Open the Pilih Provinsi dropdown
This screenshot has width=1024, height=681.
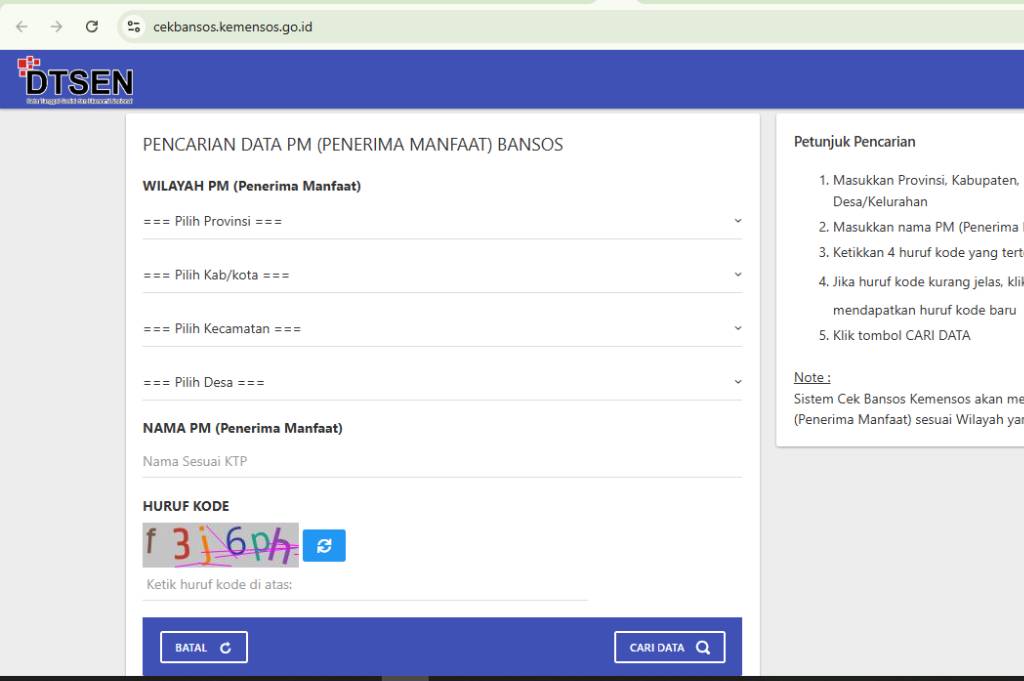point(442,220)
